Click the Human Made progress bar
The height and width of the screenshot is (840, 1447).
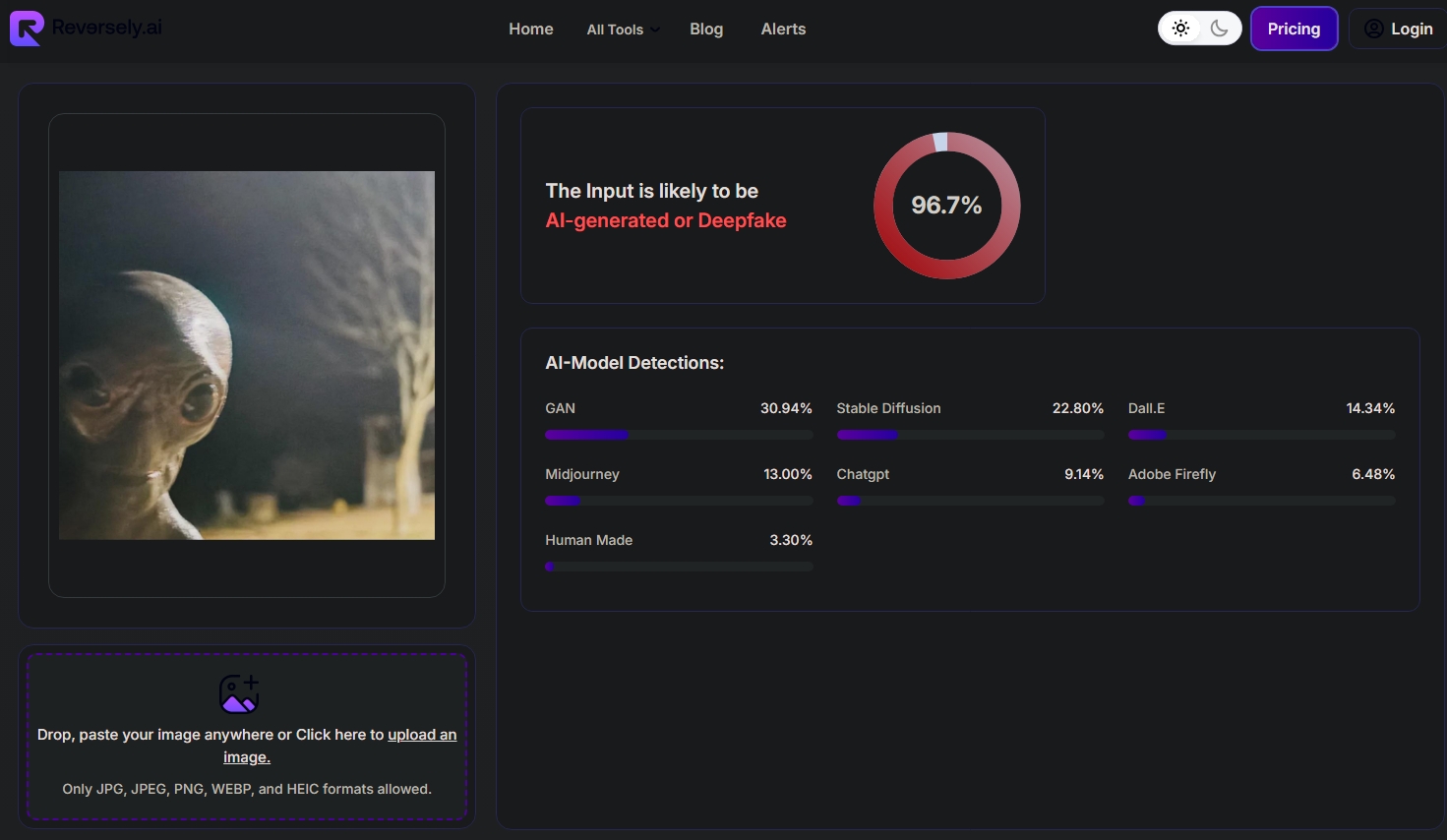[679, 567]
